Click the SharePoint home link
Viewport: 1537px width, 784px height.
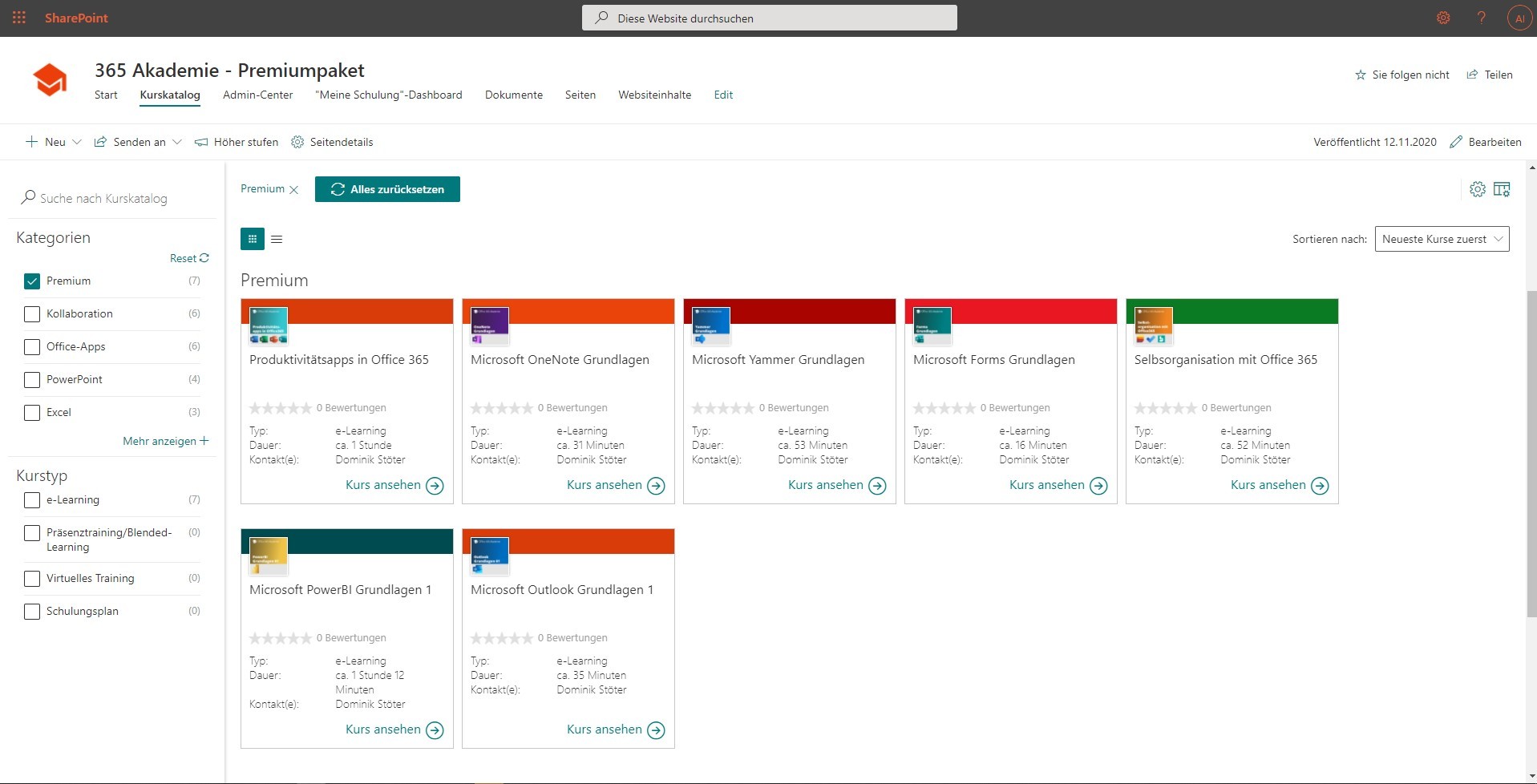(x=76, y=18)
